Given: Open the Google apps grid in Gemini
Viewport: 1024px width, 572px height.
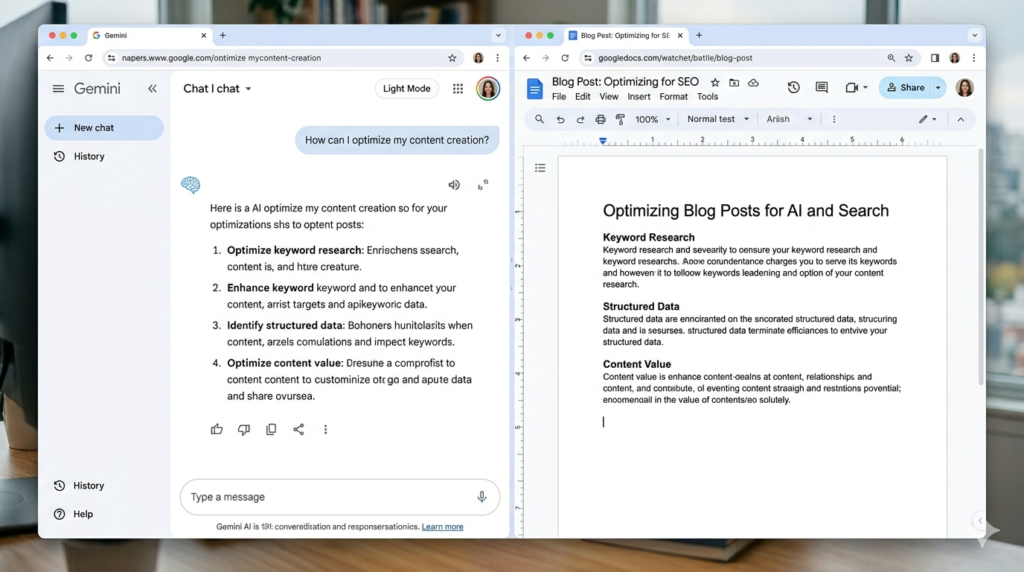Looking at the screenshot, I should (x=458, y=89).
